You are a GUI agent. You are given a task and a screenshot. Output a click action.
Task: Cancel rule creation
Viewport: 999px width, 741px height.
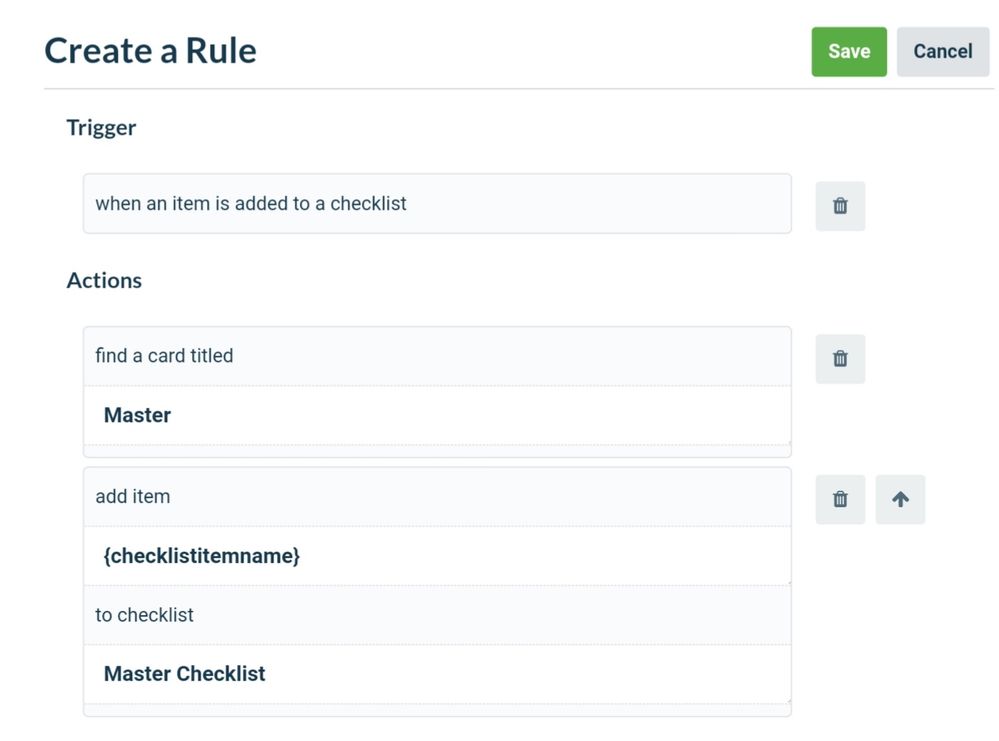click(942, 52)
